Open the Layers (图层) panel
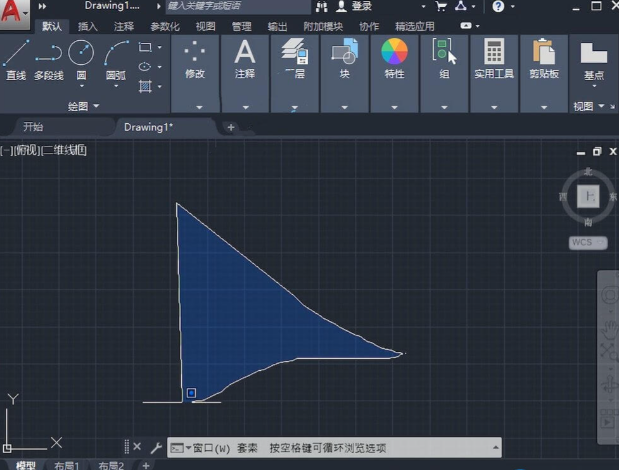Viewport: 619px width, 470px height. (x=294, y=59)
